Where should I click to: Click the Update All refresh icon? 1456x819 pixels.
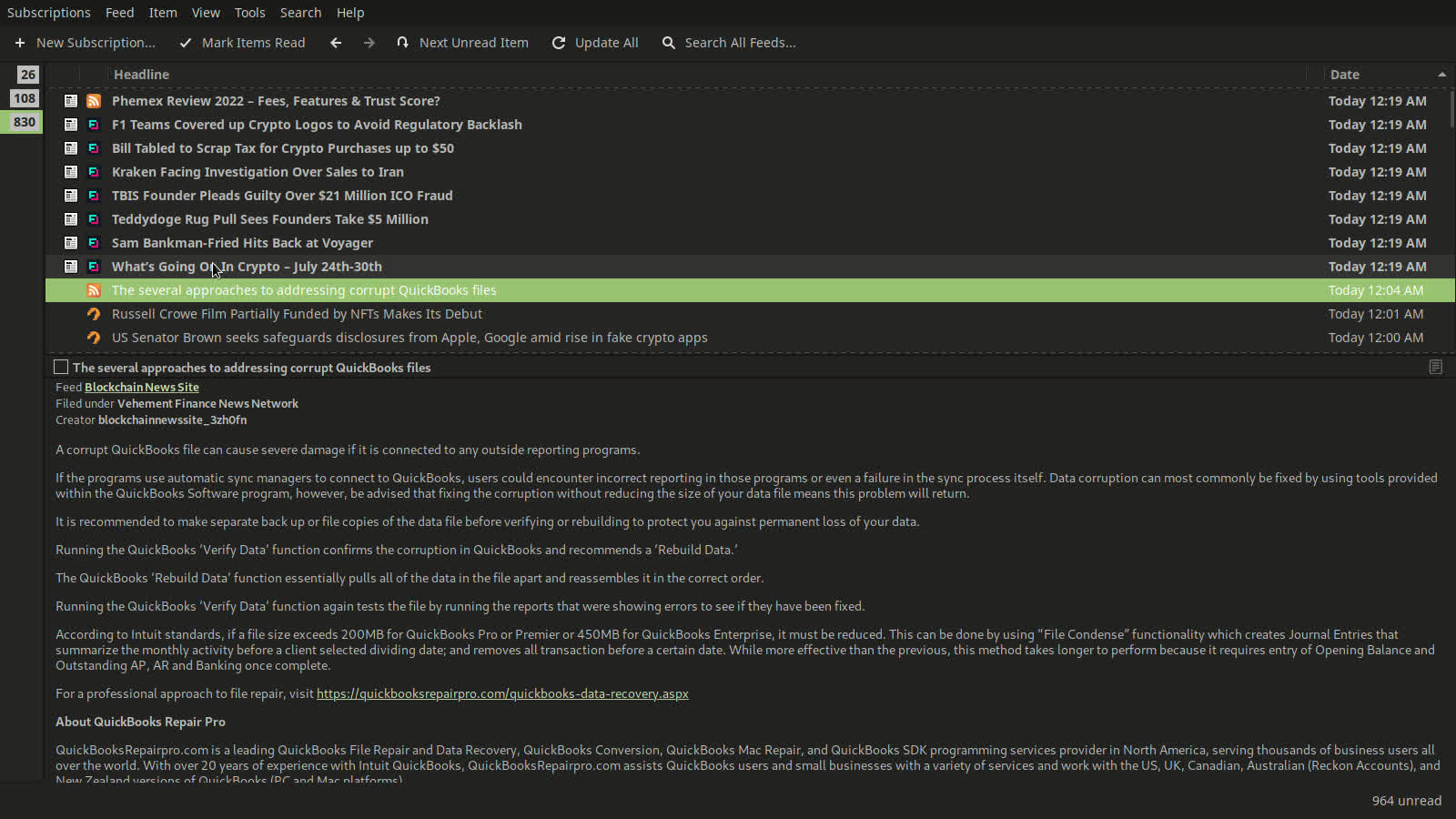559,43
